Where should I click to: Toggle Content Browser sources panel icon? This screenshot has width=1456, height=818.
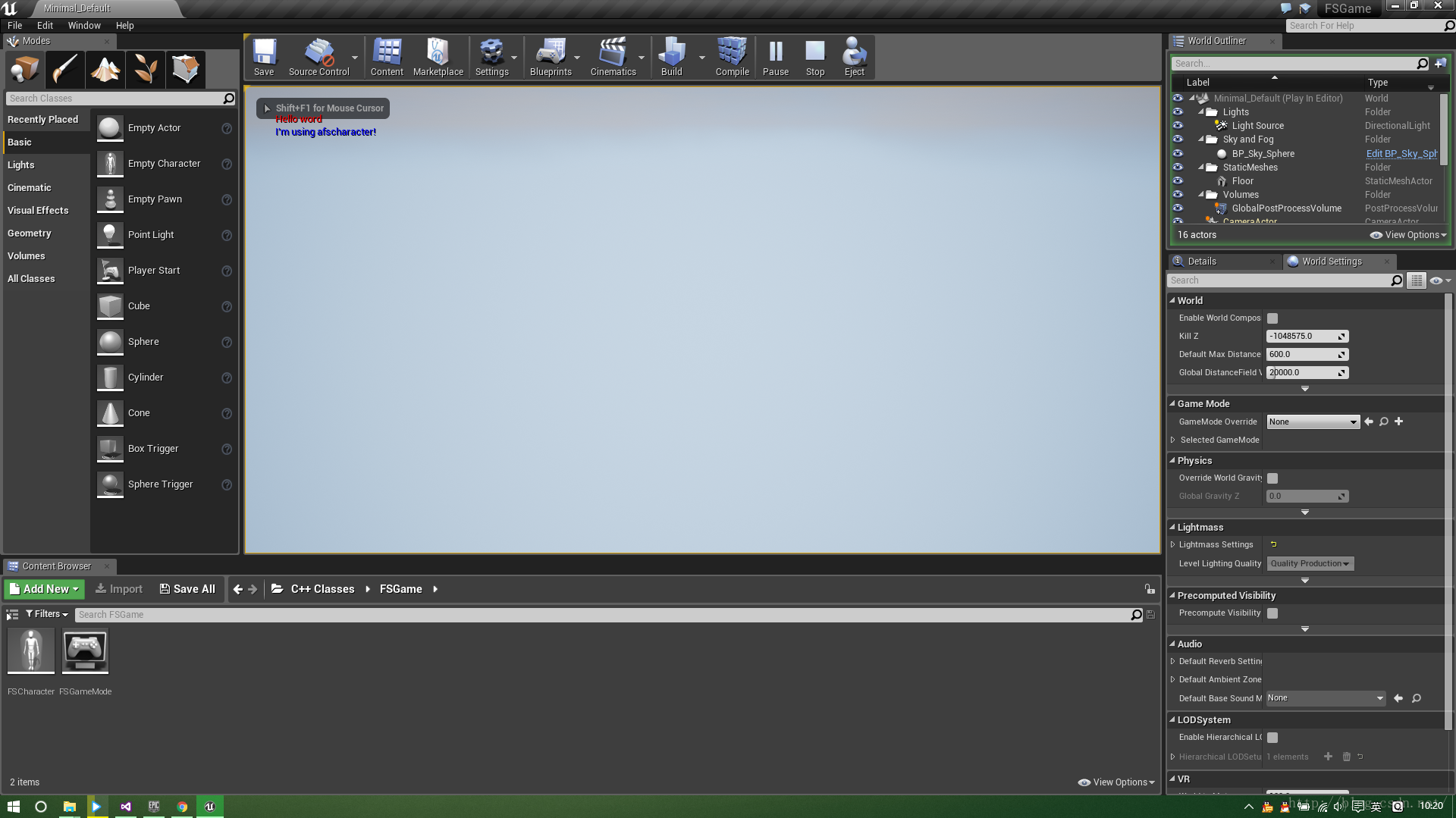pyautogui.click(x=12, y=615)
